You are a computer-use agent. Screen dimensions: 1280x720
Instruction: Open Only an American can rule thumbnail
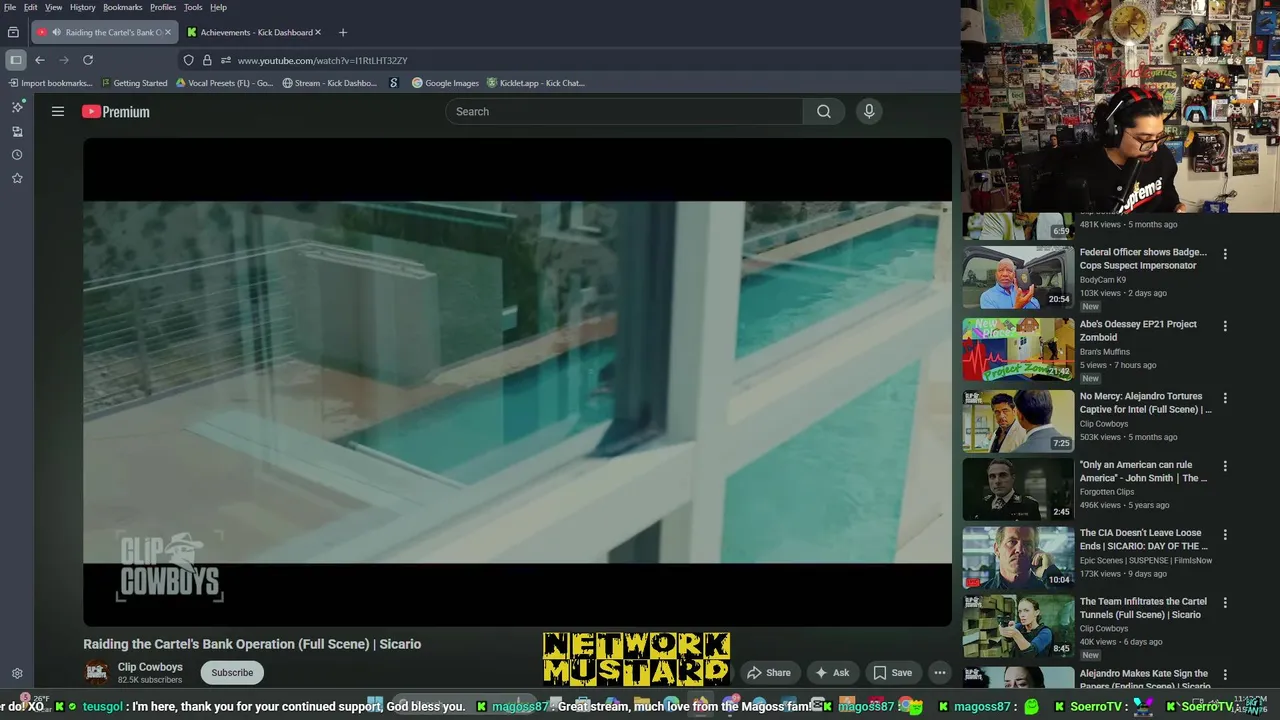coord(1018,490)
